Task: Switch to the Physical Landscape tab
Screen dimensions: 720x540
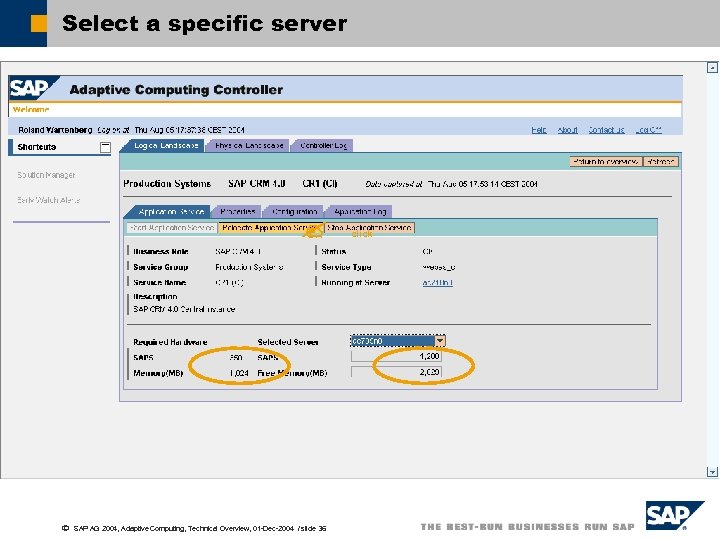Action: (x=248, y=146)
